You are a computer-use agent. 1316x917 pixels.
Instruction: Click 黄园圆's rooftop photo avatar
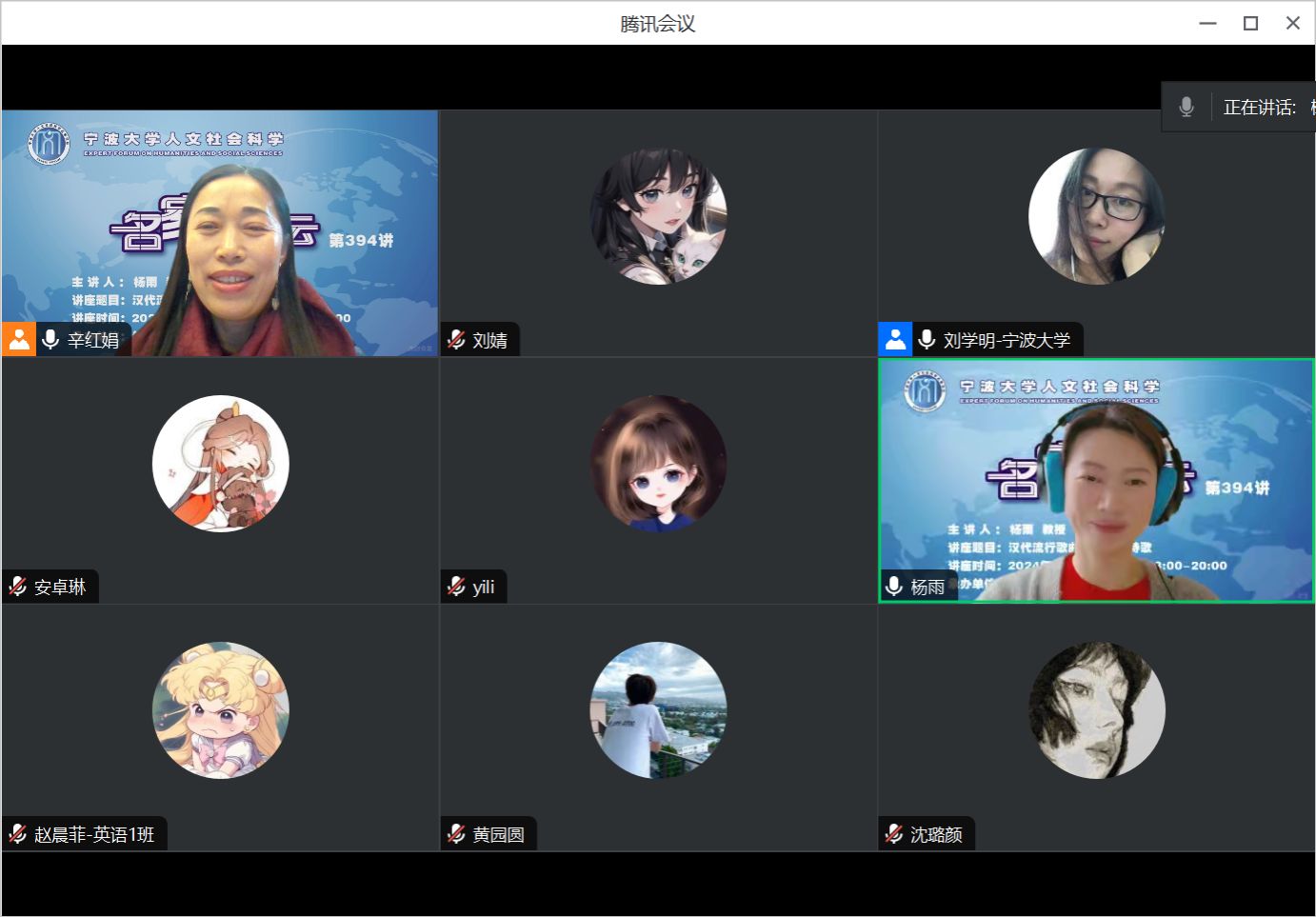pyautogui.click(x=658, y=710)
